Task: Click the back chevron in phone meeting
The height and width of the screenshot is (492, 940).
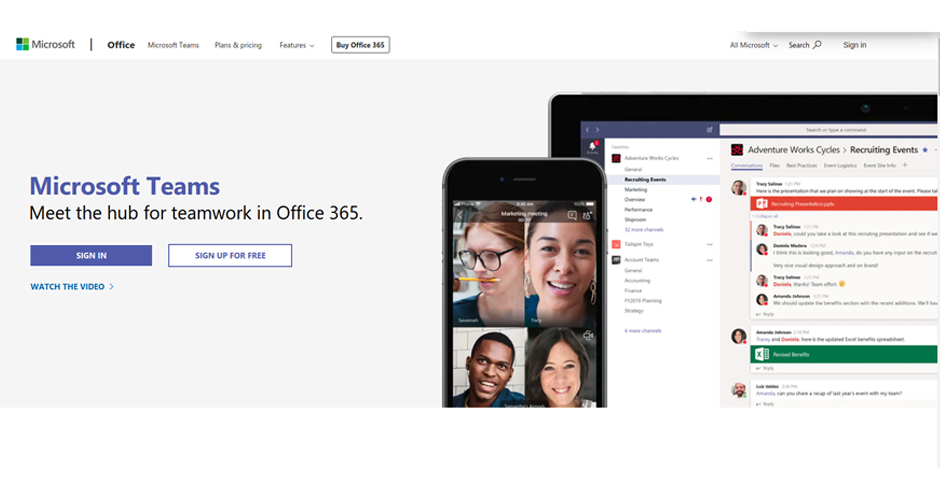Action: click(460, 215)
